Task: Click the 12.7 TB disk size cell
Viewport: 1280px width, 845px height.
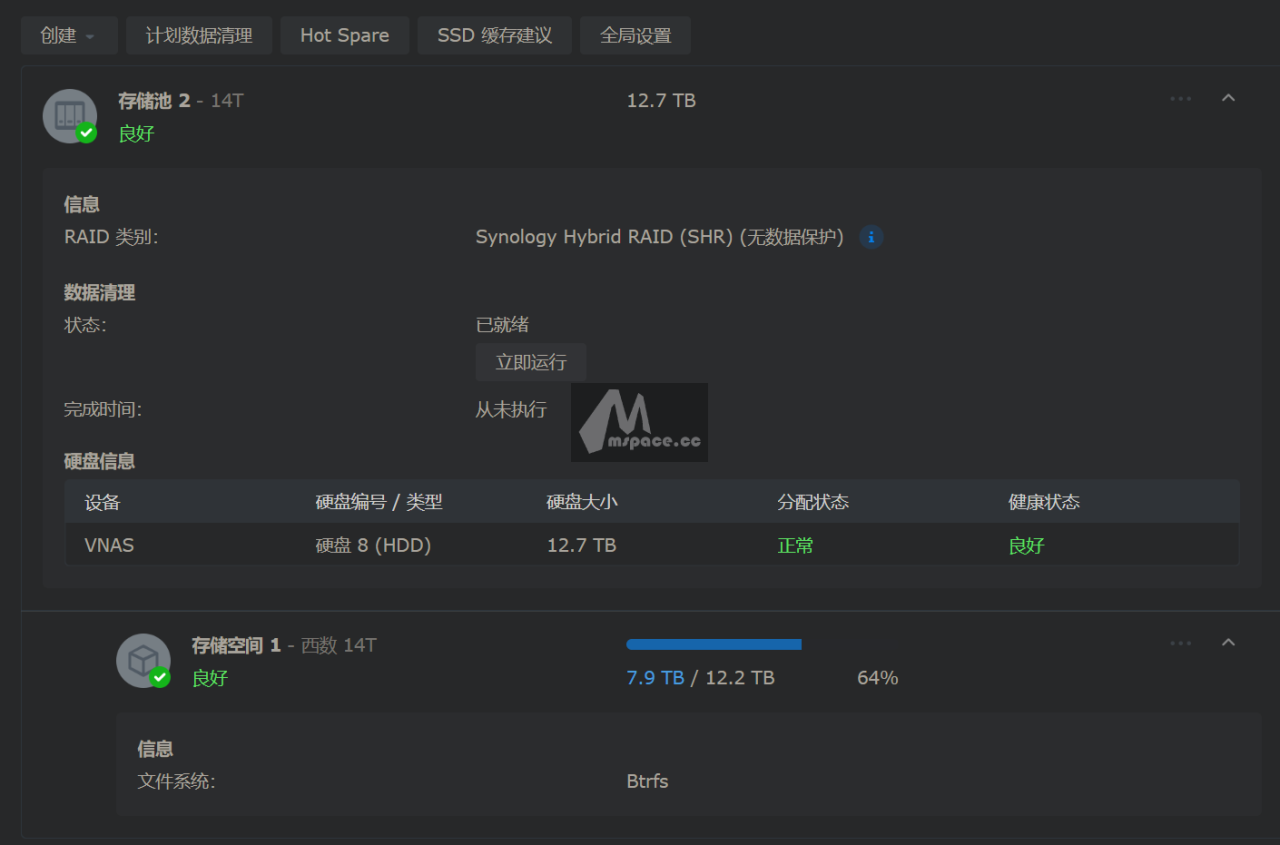Action: pos(581,545)
